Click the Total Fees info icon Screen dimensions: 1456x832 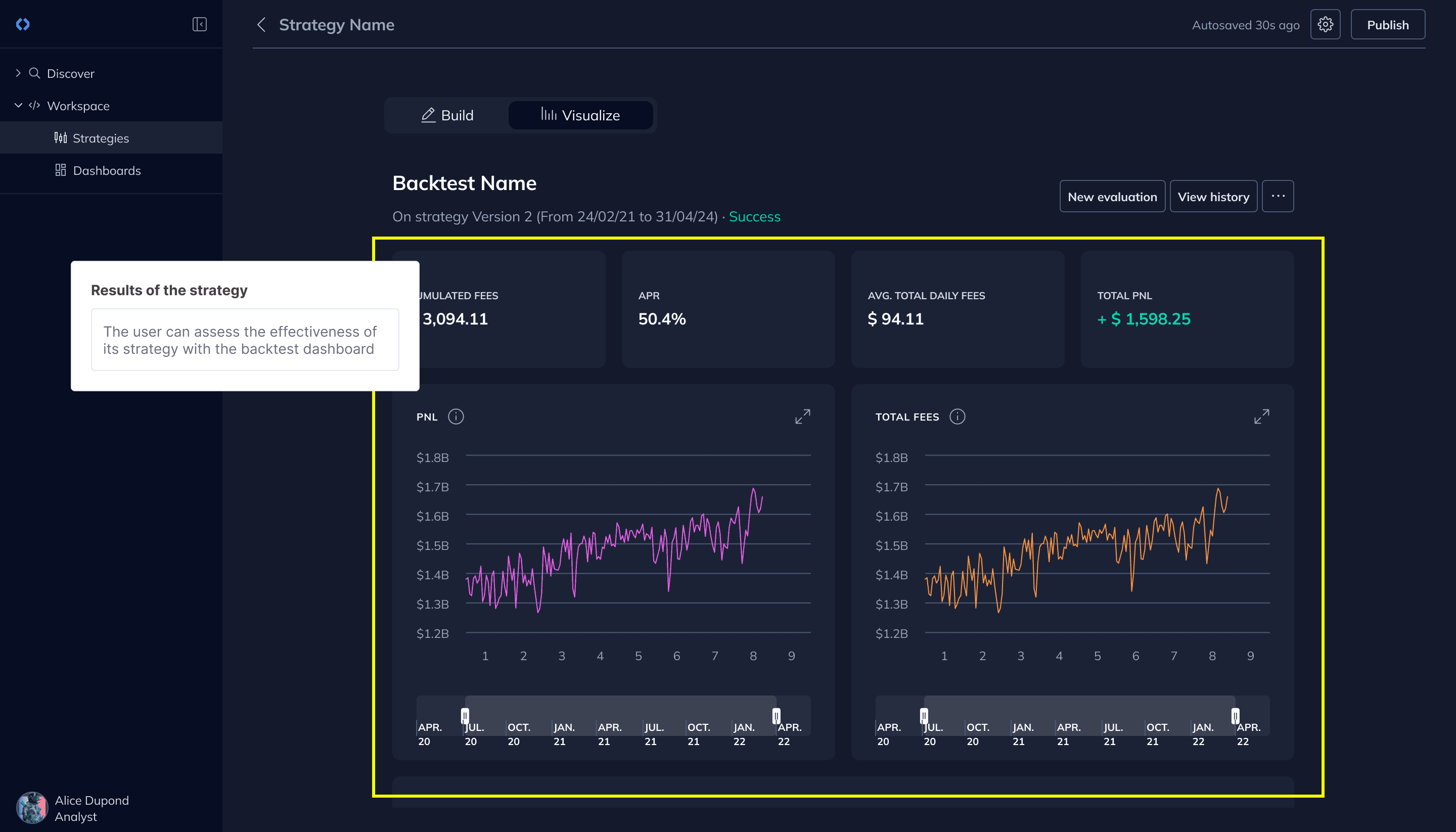tap(957, 417)
